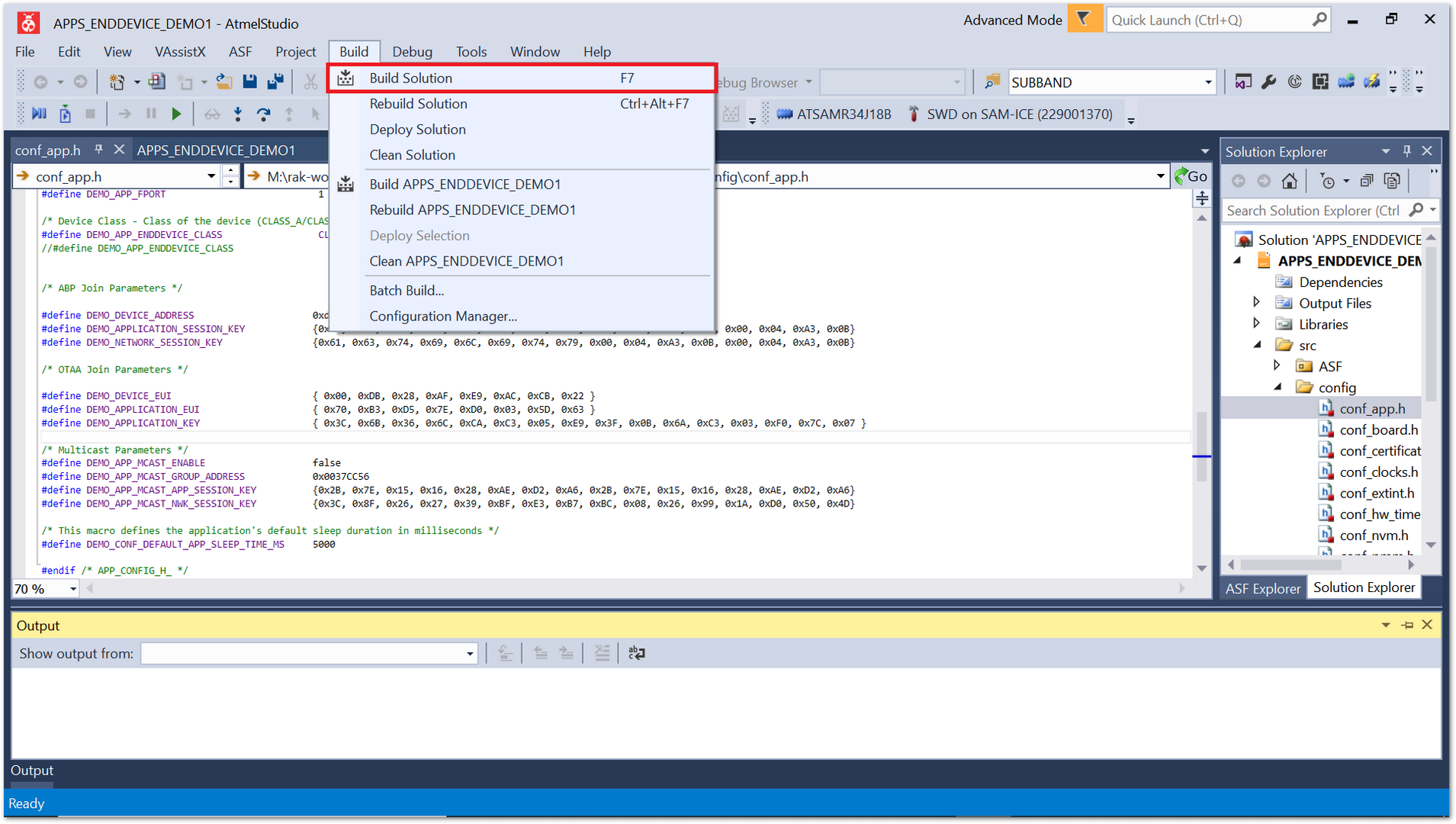Open the SUBBAND configuration dropdown

(1208, 82)
